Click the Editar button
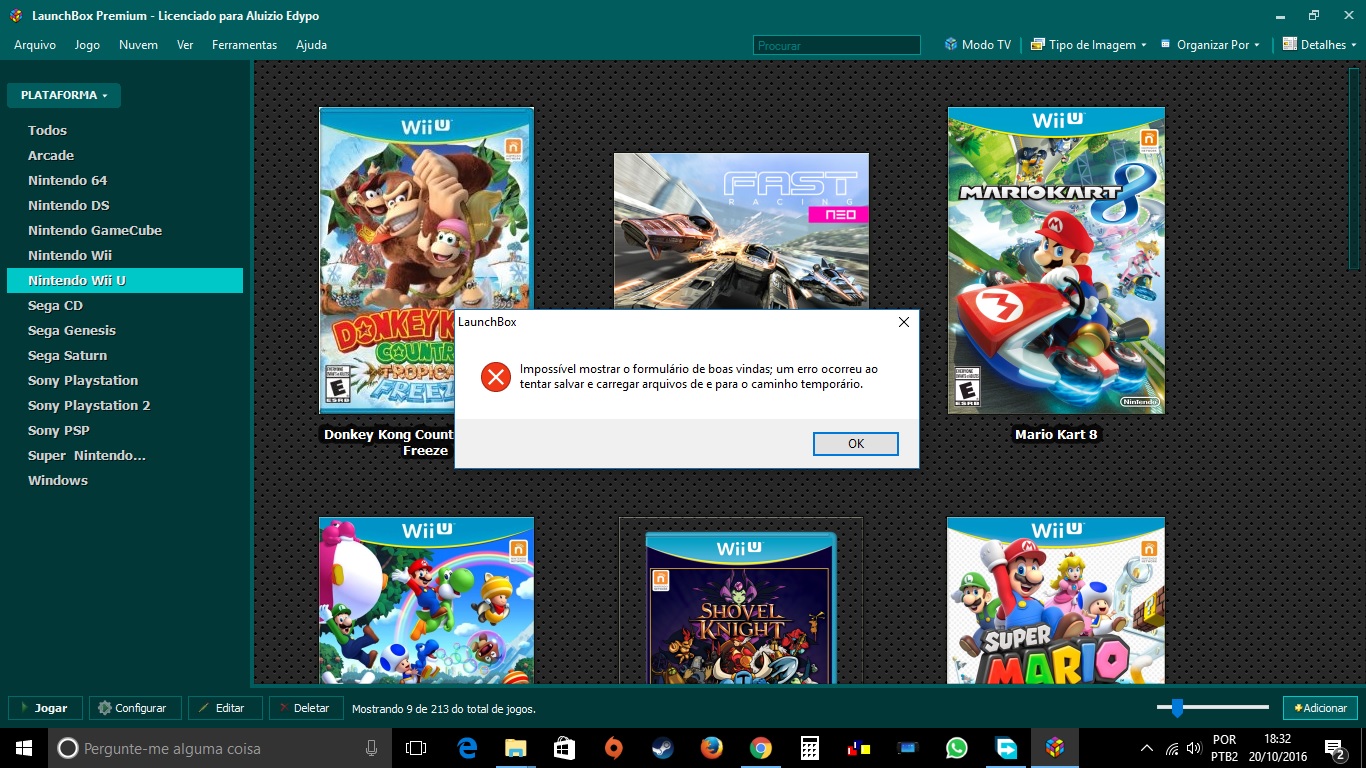 (x=225, y=708)
